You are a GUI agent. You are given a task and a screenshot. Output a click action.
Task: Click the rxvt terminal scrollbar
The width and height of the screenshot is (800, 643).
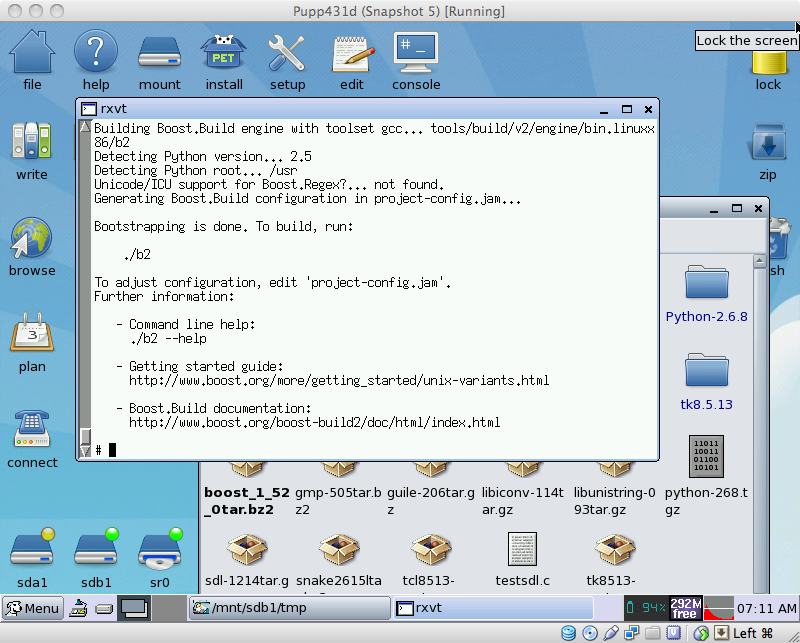85,280
